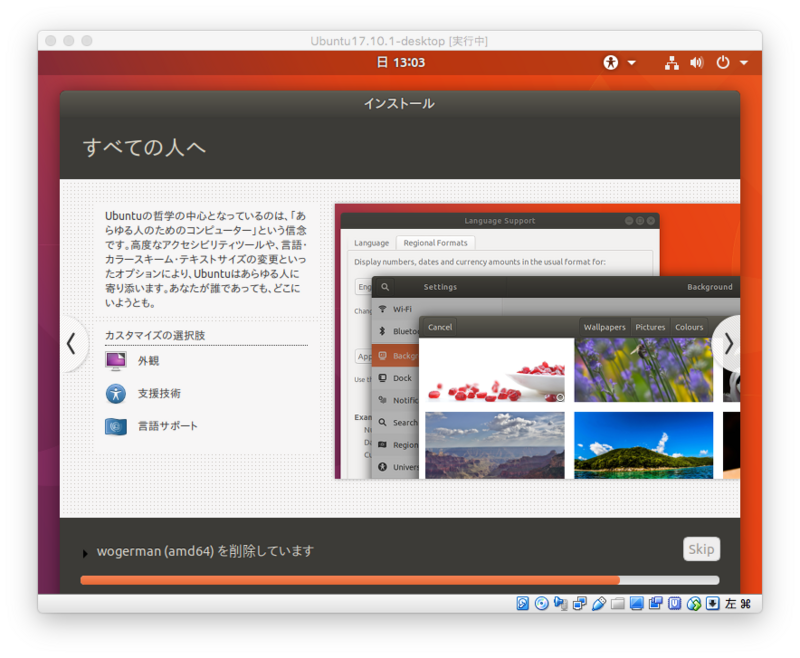Screen dimensions: 800x658
Task: Click the keyboard capture down-arrow indicator
Action: point(713,603)
